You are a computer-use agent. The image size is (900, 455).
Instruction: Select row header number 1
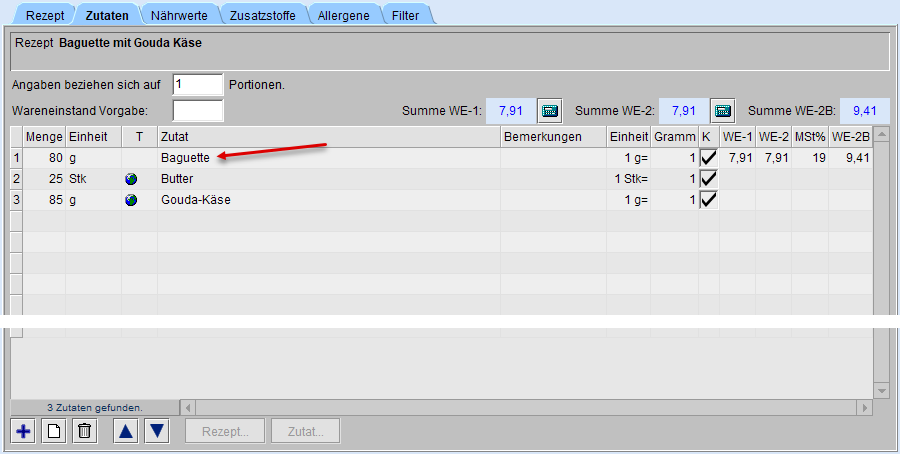(x=17, y=158)
